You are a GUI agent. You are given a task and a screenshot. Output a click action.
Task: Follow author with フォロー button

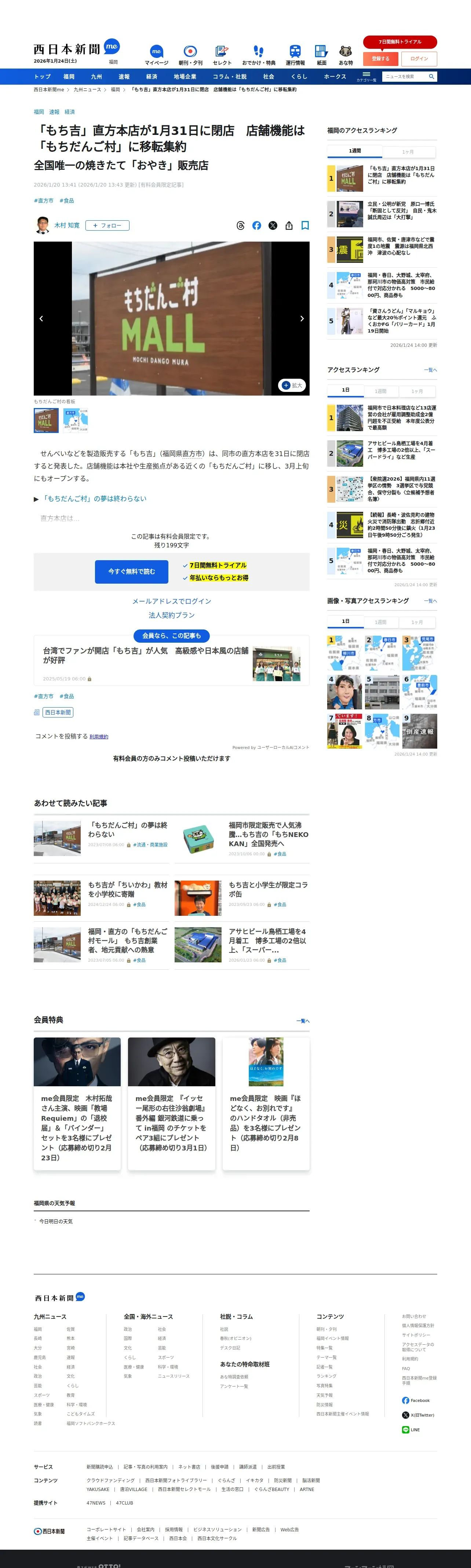coord(107,225)
